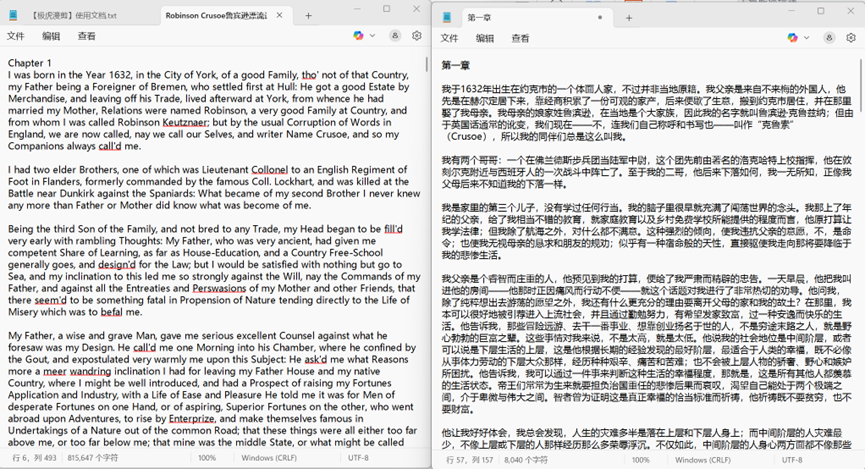Click vertical scrollbar thumb in left window
Image resolution: width=865 pixels, height=469 pixels.
pyautogui.click(x=426, y=63)
